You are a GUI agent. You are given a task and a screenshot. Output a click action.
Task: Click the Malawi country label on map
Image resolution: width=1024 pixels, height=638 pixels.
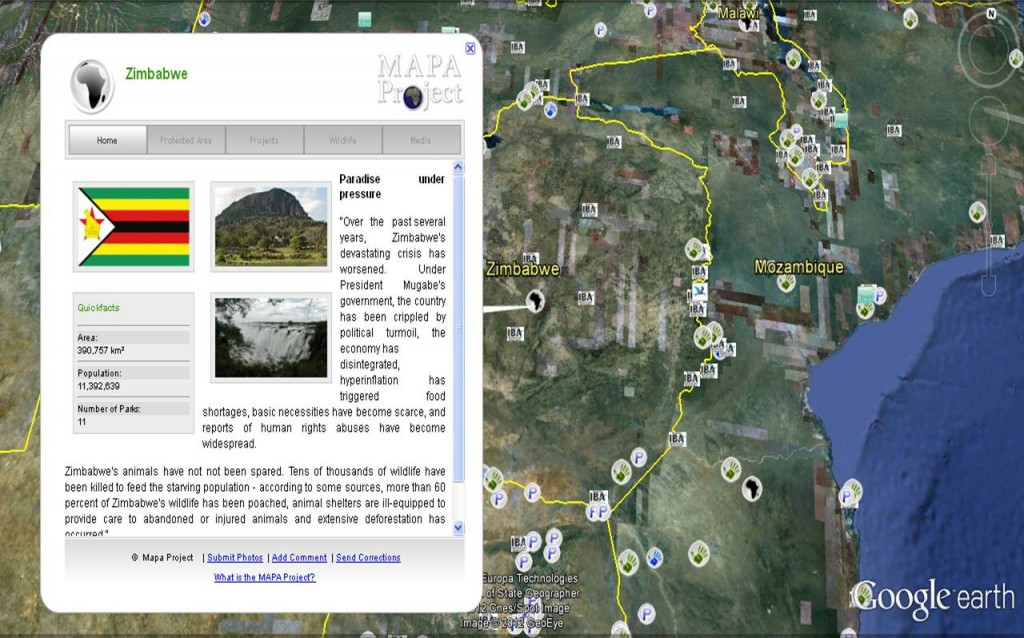pyautogui.click(x=739, y=13)
